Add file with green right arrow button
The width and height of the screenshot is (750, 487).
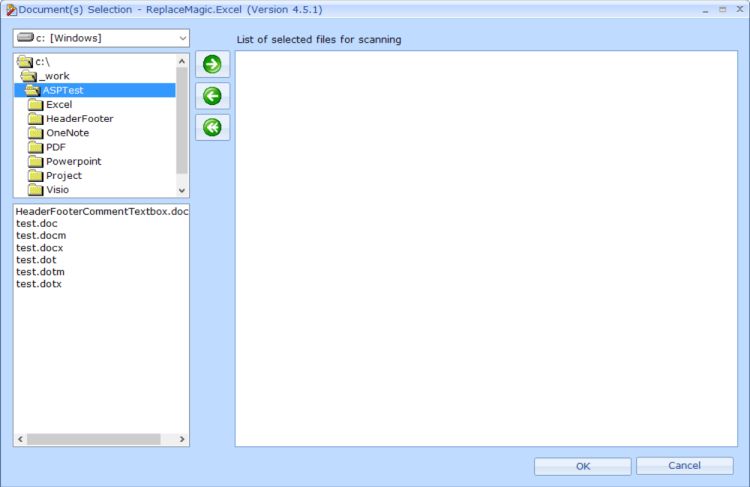[212, 64]
